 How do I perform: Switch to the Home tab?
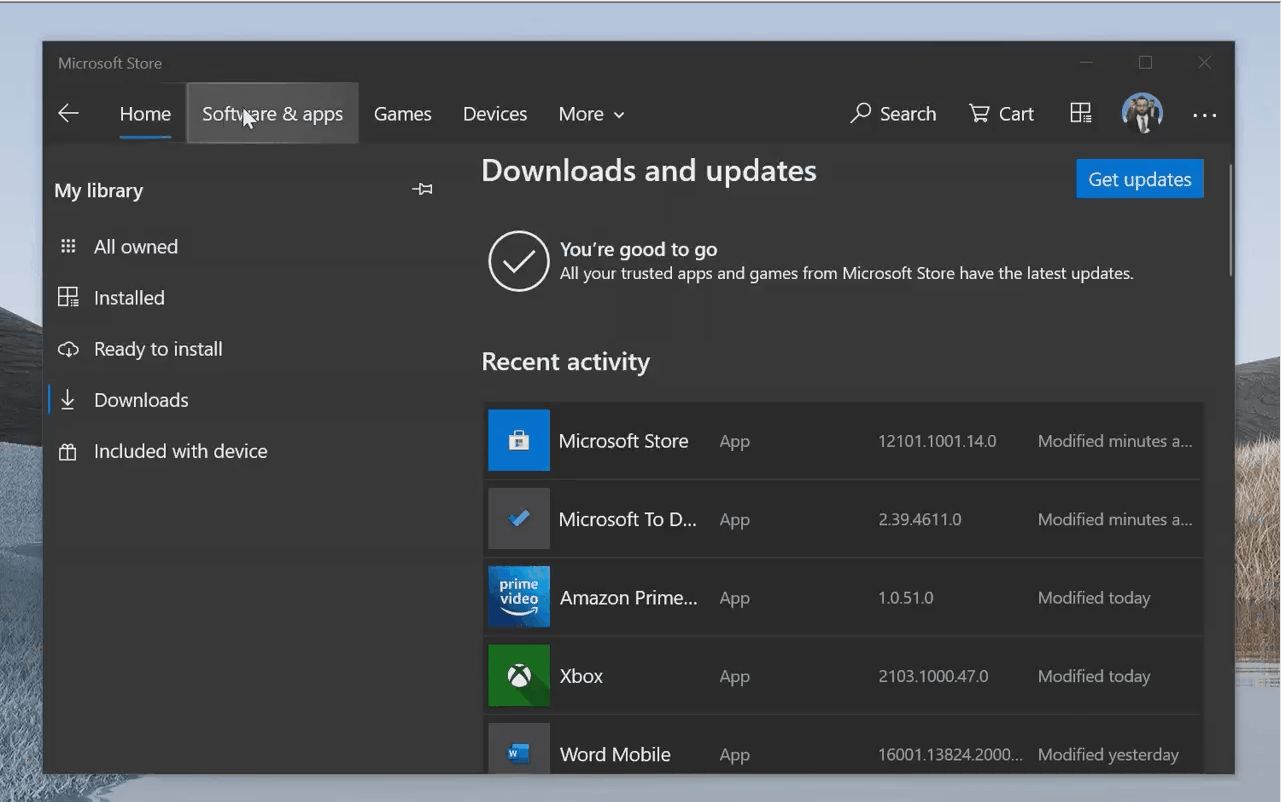(145, 114)
